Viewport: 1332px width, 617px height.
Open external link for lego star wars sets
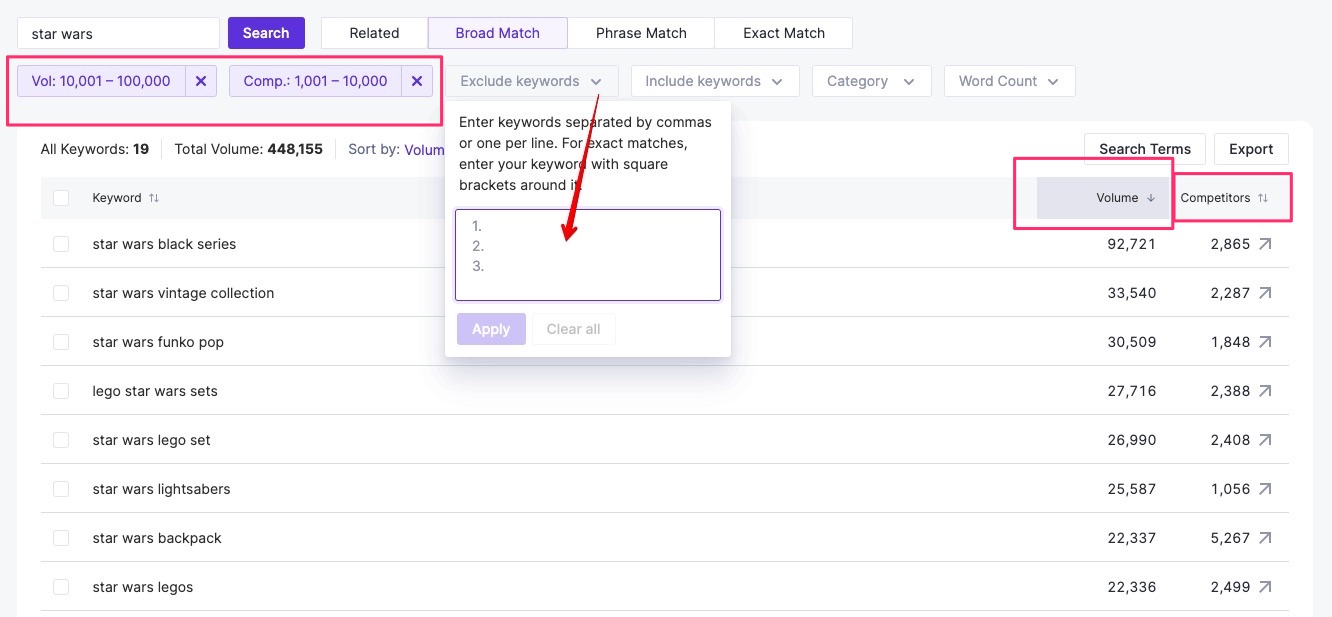tap(1265, 391)
